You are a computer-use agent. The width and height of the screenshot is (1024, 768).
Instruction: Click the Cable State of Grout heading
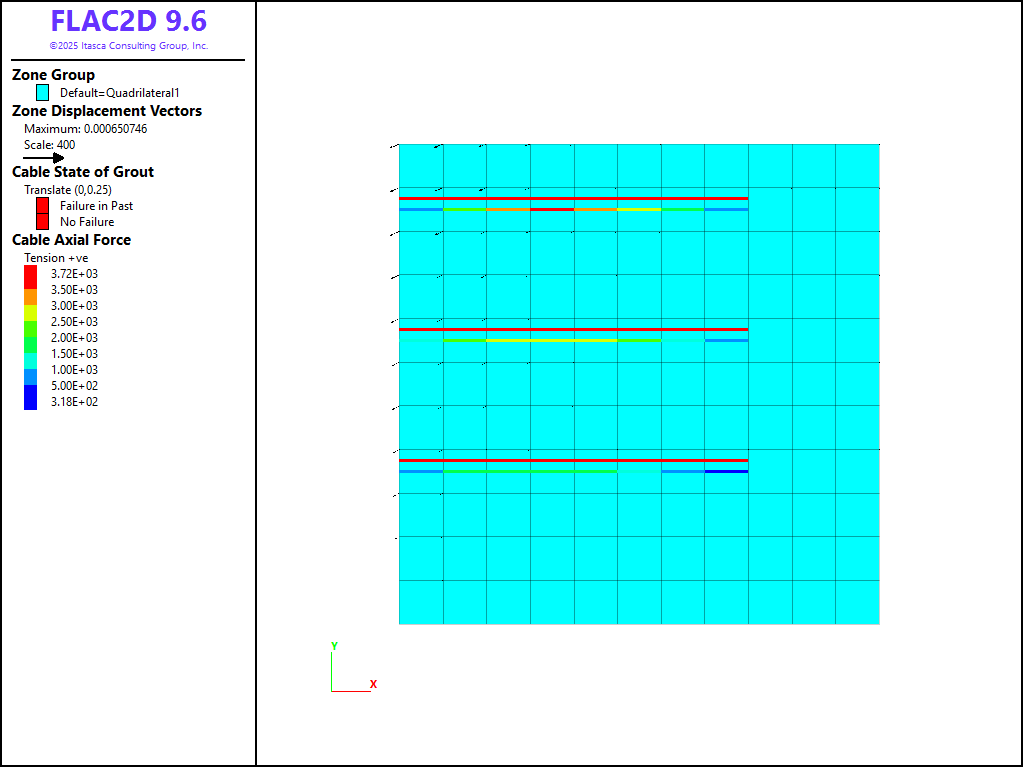82,172
